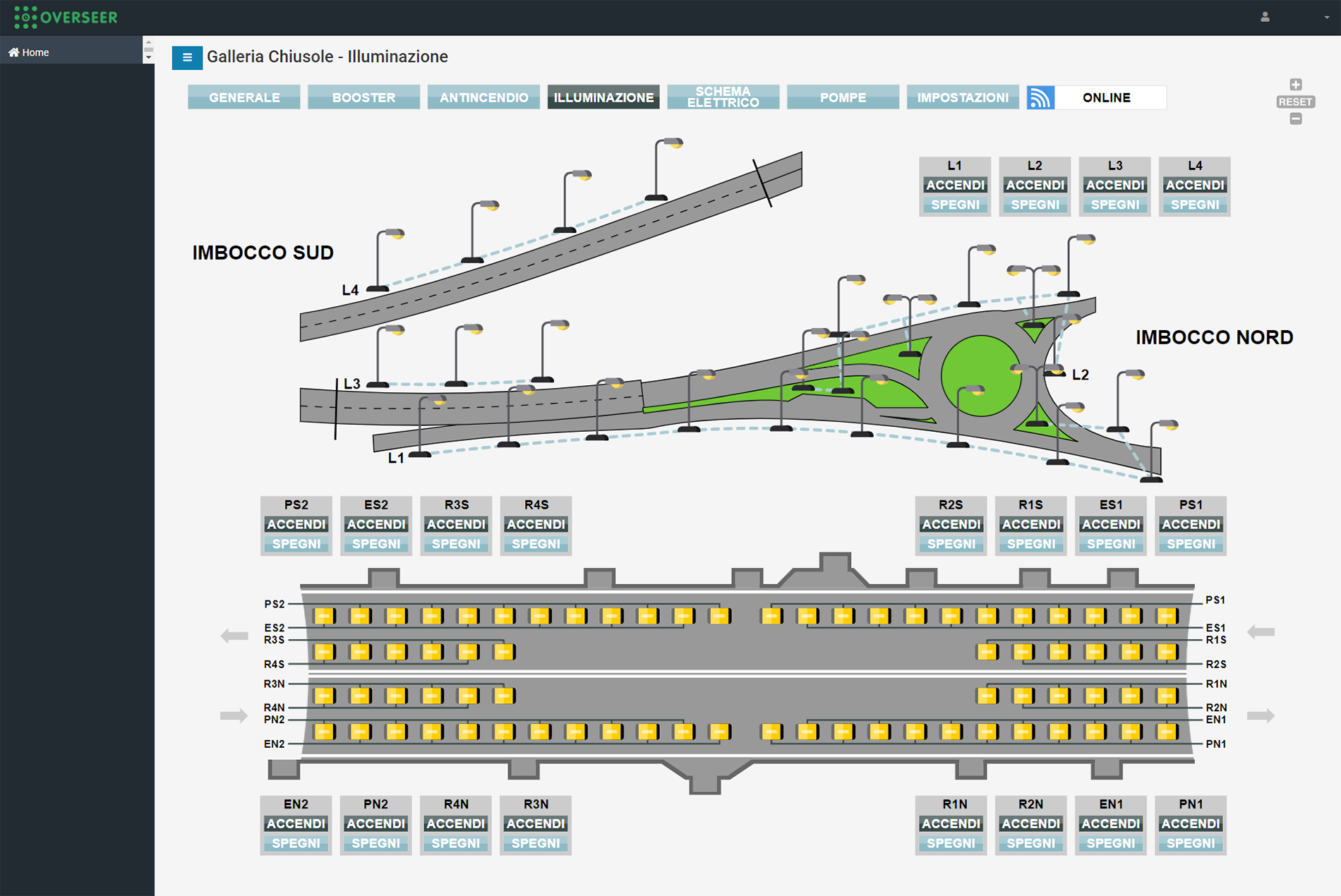Screen dimensions: 1341x896
Task: Click the lower-right traffic direction arrow
Action: (1261, 715)
